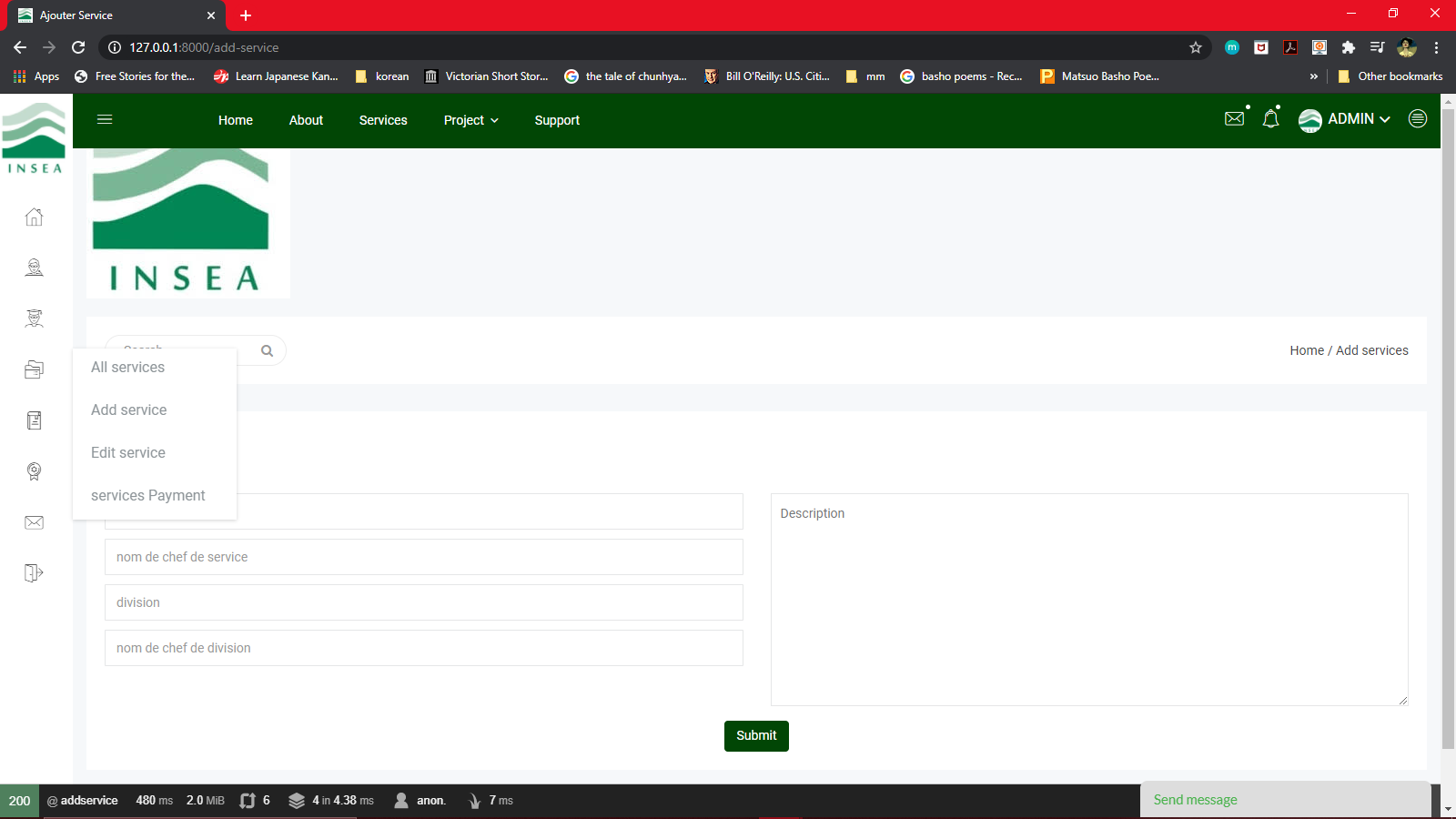This screenshot has height=819, width=1456.
Task: Click the mail icon in the top navbar
Action: click(x=1234, y=117)
